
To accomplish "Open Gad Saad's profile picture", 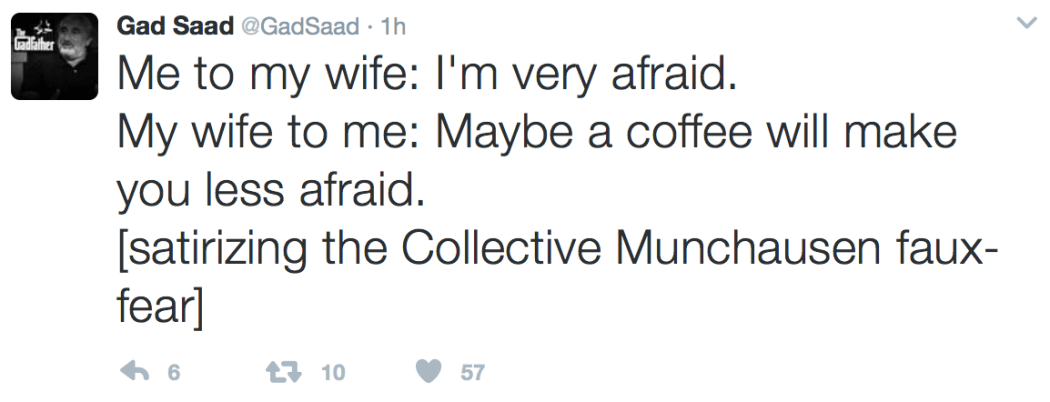I will pos(54,56).
